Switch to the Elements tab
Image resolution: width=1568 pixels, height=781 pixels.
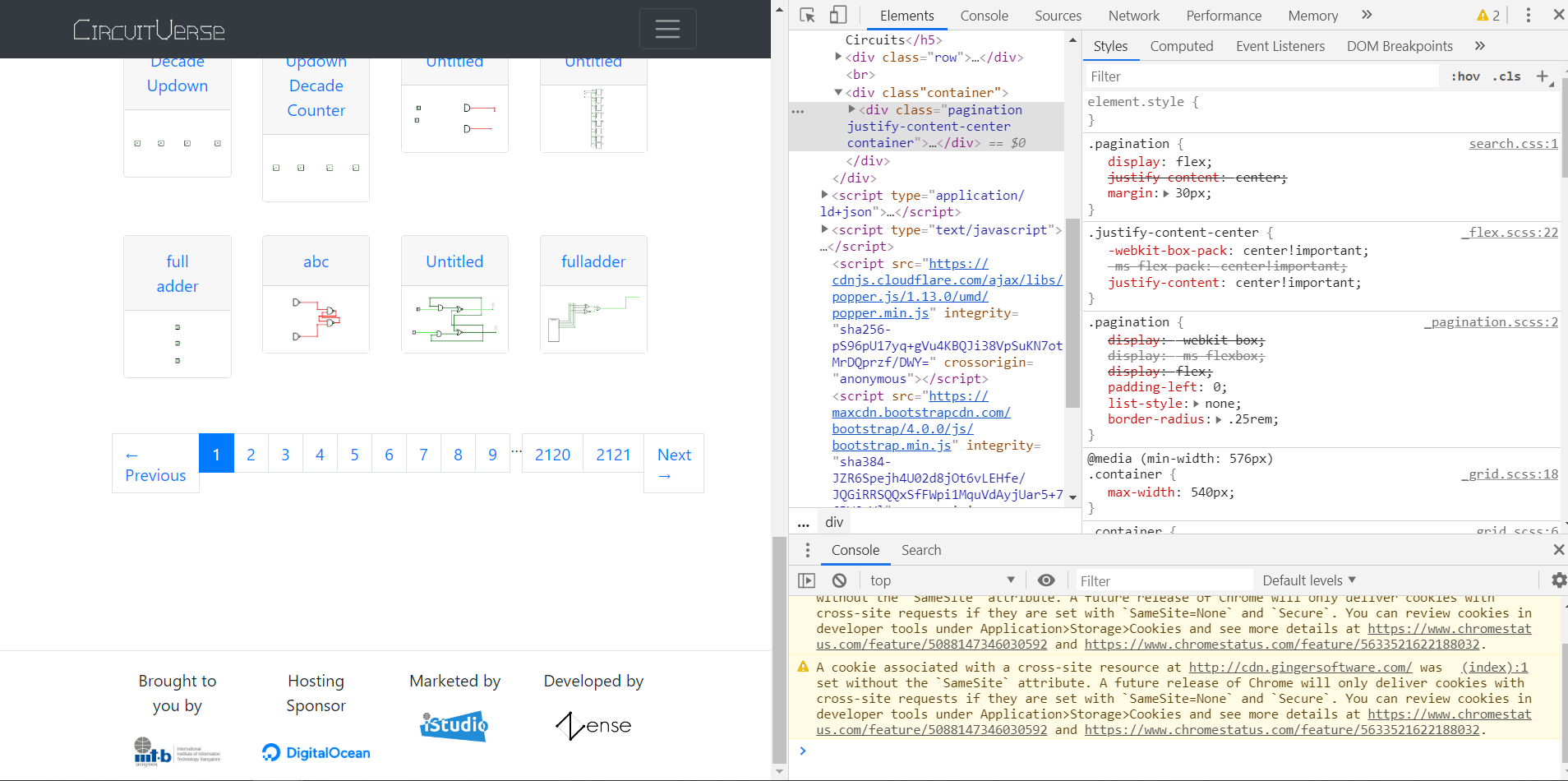coord(906,16)
